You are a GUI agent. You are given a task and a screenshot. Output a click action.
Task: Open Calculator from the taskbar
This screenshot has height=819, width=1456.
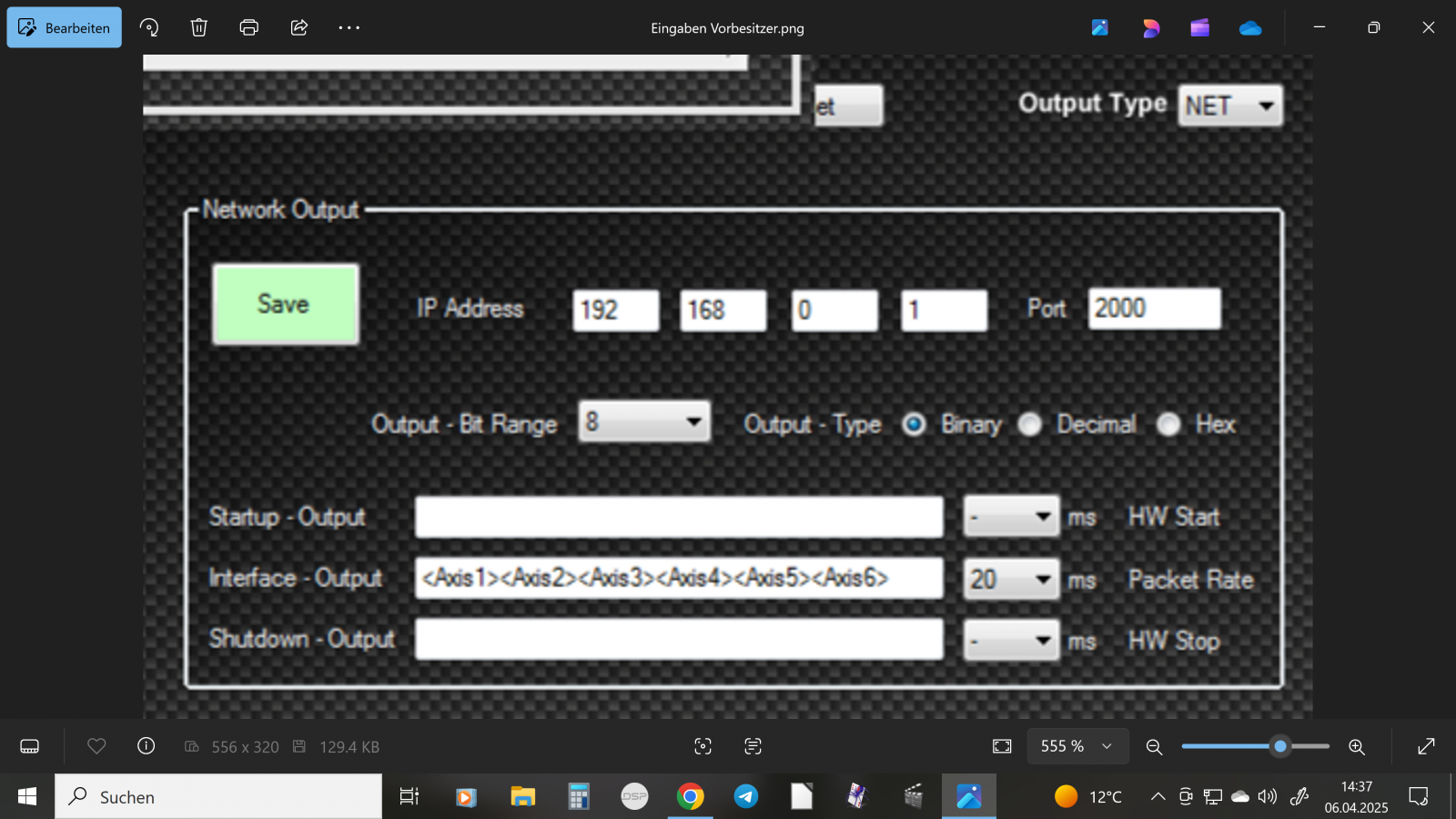tap(579, 797)
